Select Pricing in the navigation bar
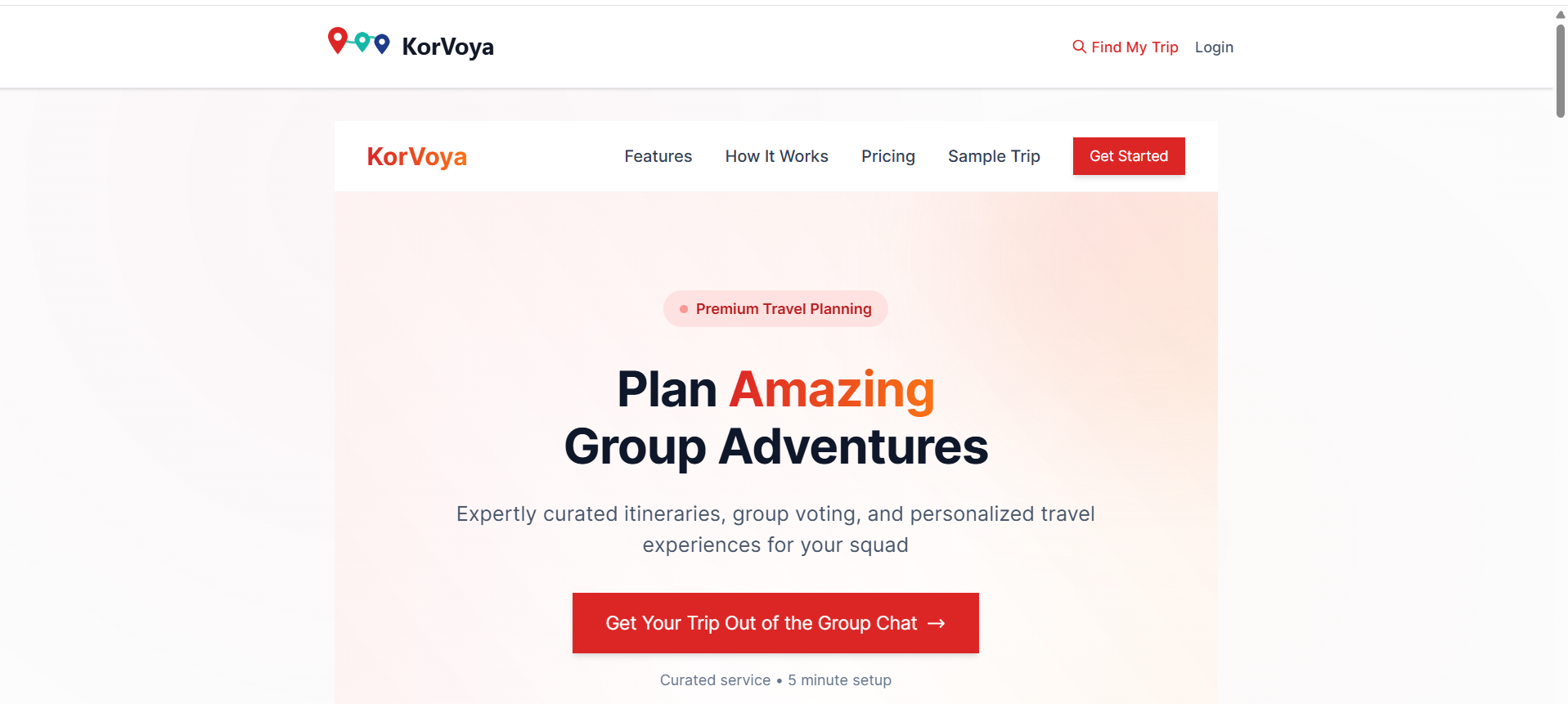The image size is (1568, 704). coord(887,156)
